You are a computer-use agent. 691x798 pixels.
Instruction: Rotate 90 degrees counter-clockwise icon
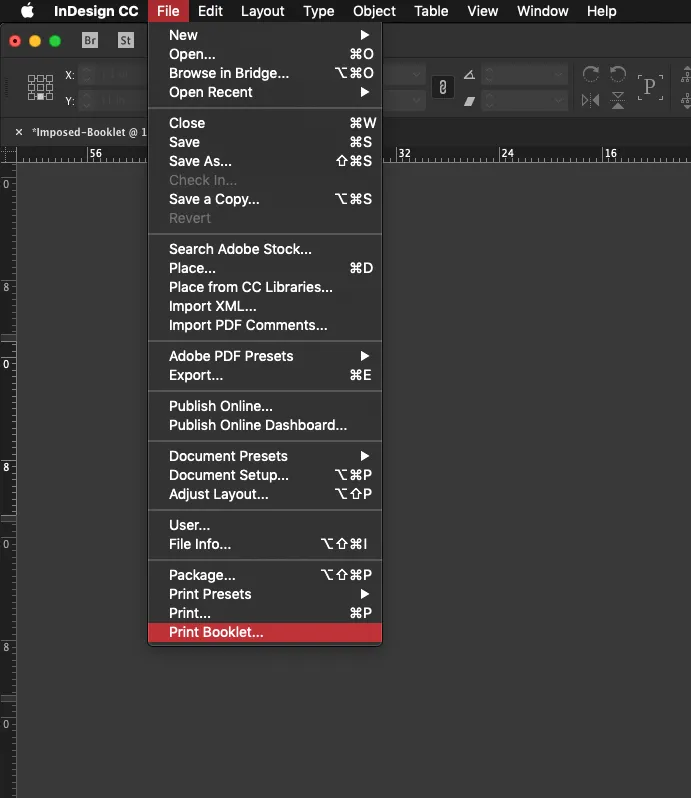(618, 74)
